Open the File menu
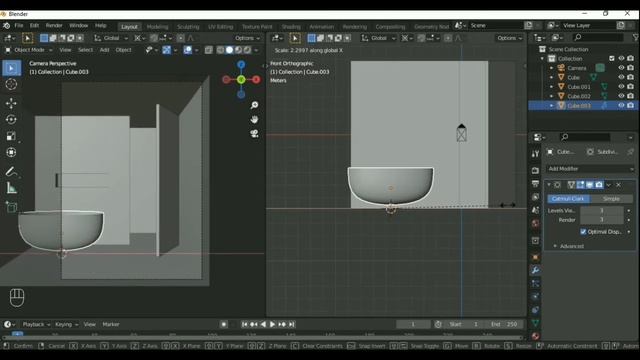 (x=19, y=25)
